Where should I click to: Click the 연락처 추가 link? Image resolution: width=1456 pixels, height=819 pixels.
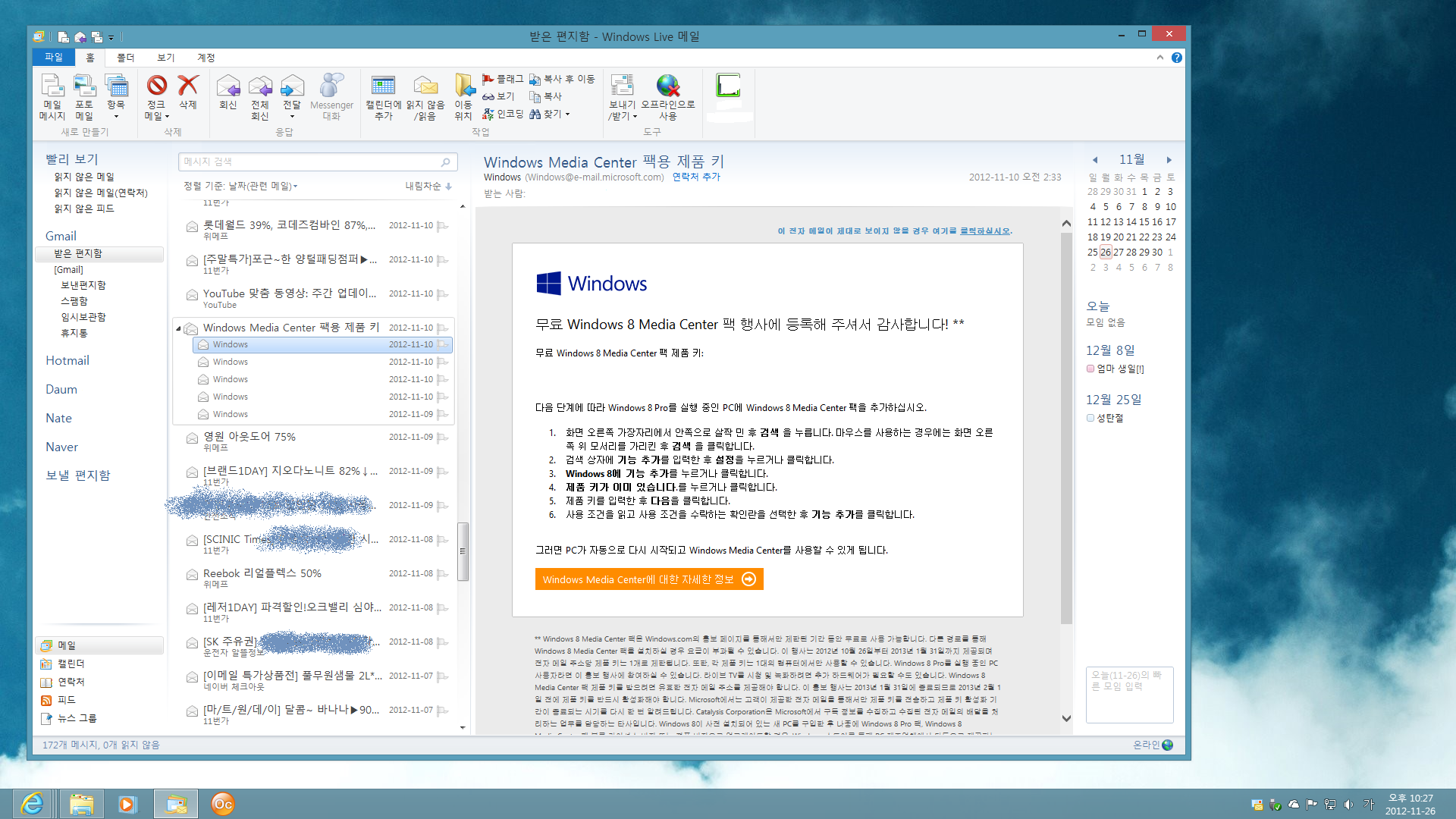coord(696,177)
